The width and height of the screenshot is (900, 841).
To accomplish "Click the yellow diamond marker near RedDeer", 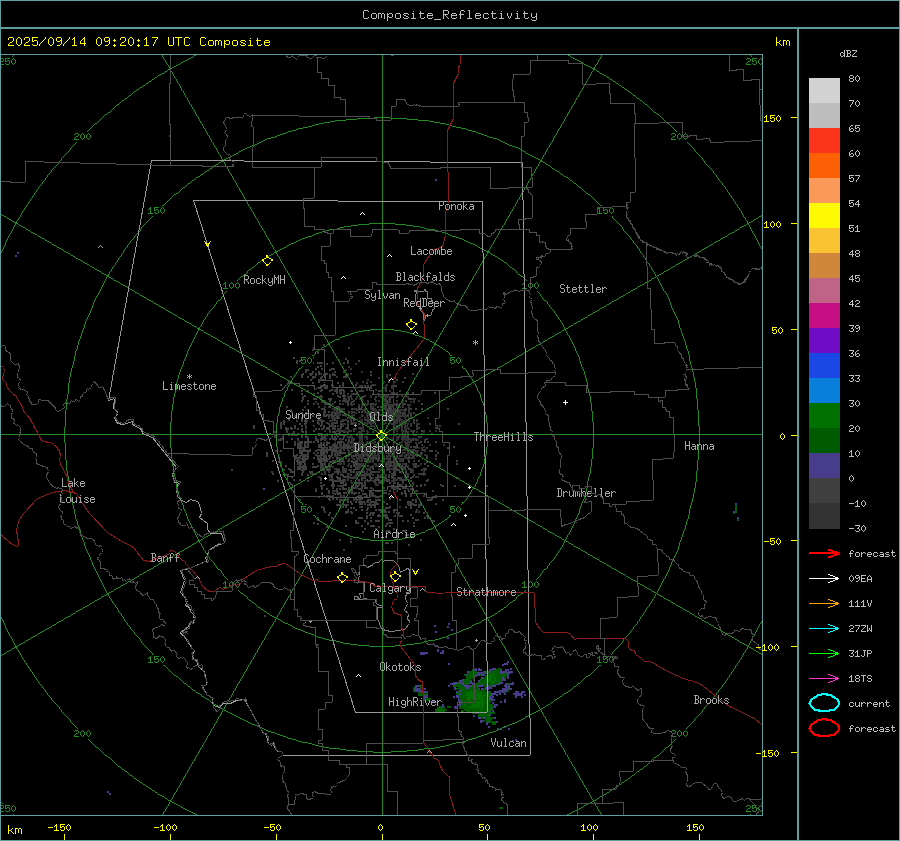I will [x=412, y=325].
